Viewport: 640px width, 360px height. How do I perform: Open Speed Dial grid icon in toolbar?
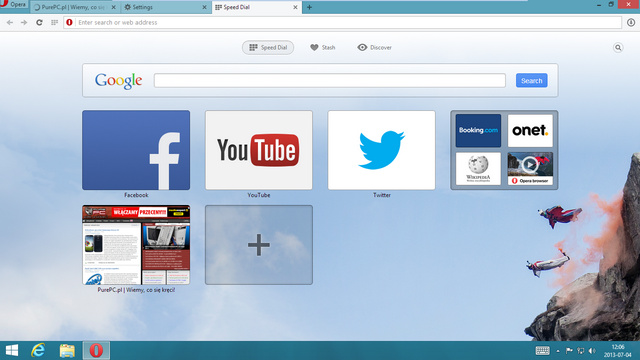click(54, 22)
